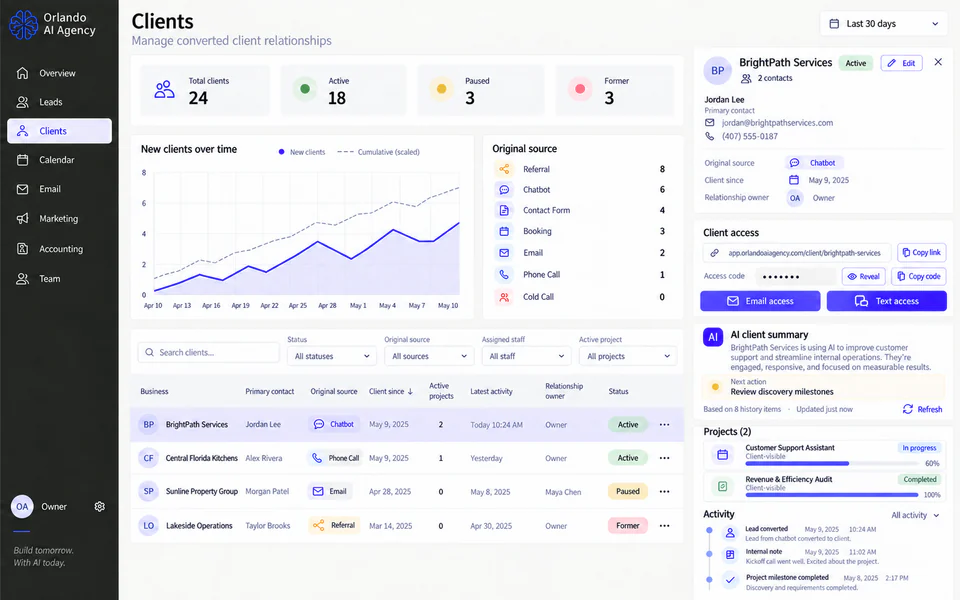
Task: Click the BP avatar in detail panel
Action: [x=718, y=70]
